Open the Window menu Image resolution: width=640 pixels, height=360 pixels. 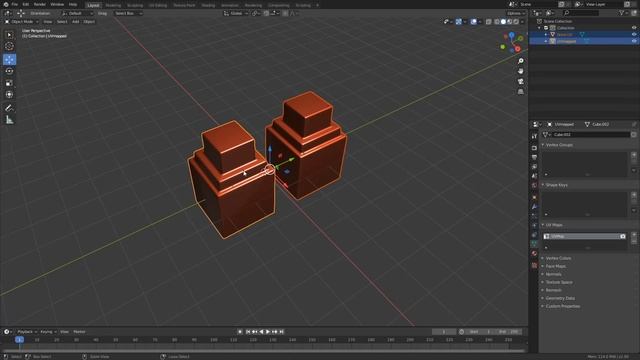coord(57,4)
